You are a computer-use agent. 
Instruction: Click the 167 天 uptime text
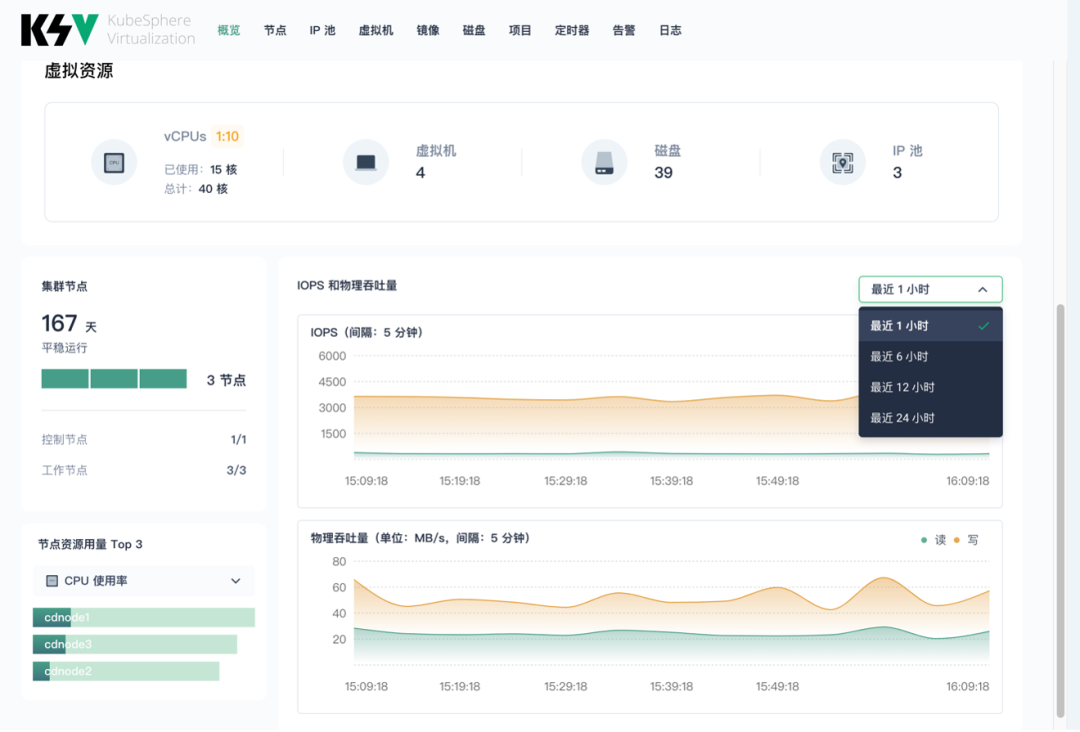tap(69, 324)
